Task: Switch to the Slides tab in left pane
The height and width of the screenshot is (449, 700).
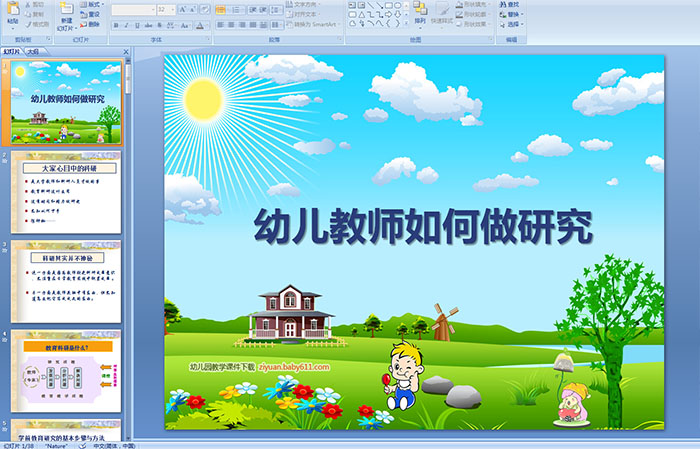Action: (x=12, y=52)
